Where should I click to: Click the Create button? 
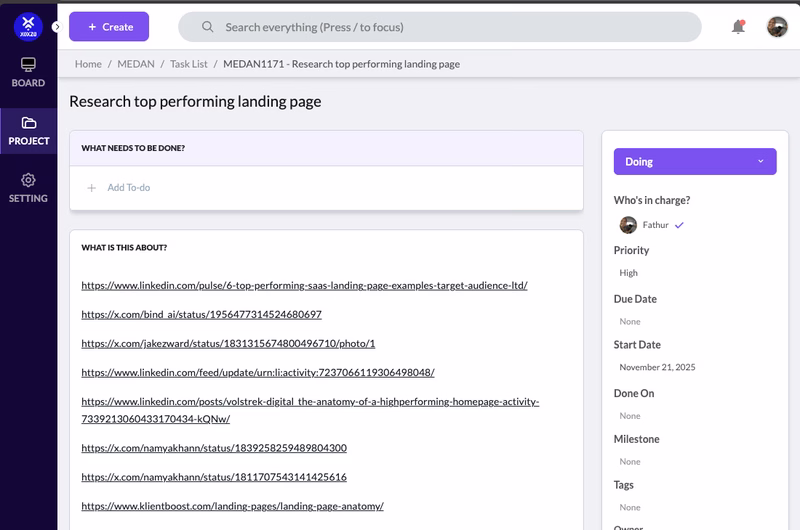109,27
